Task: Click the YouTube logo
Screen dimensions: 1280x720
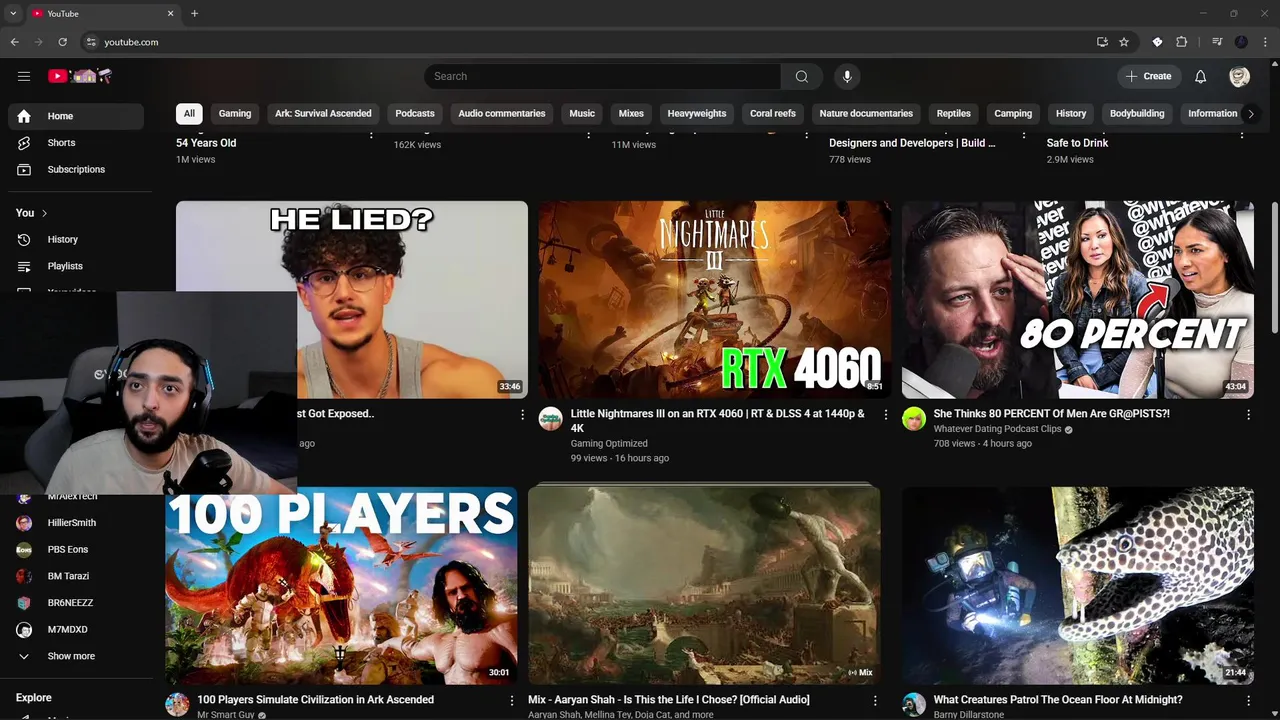Action: pyautogui.click(x=80, y=76)
